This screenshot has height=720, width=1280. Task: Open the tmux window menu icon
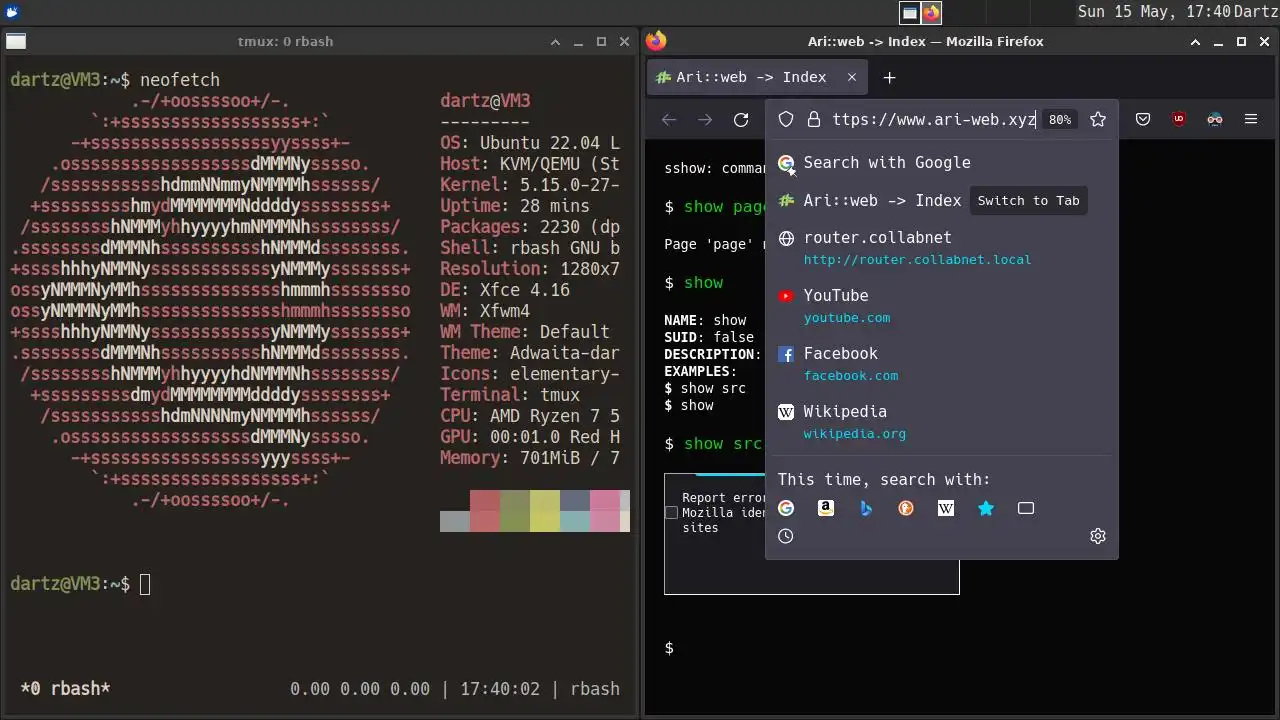[15, 41]
